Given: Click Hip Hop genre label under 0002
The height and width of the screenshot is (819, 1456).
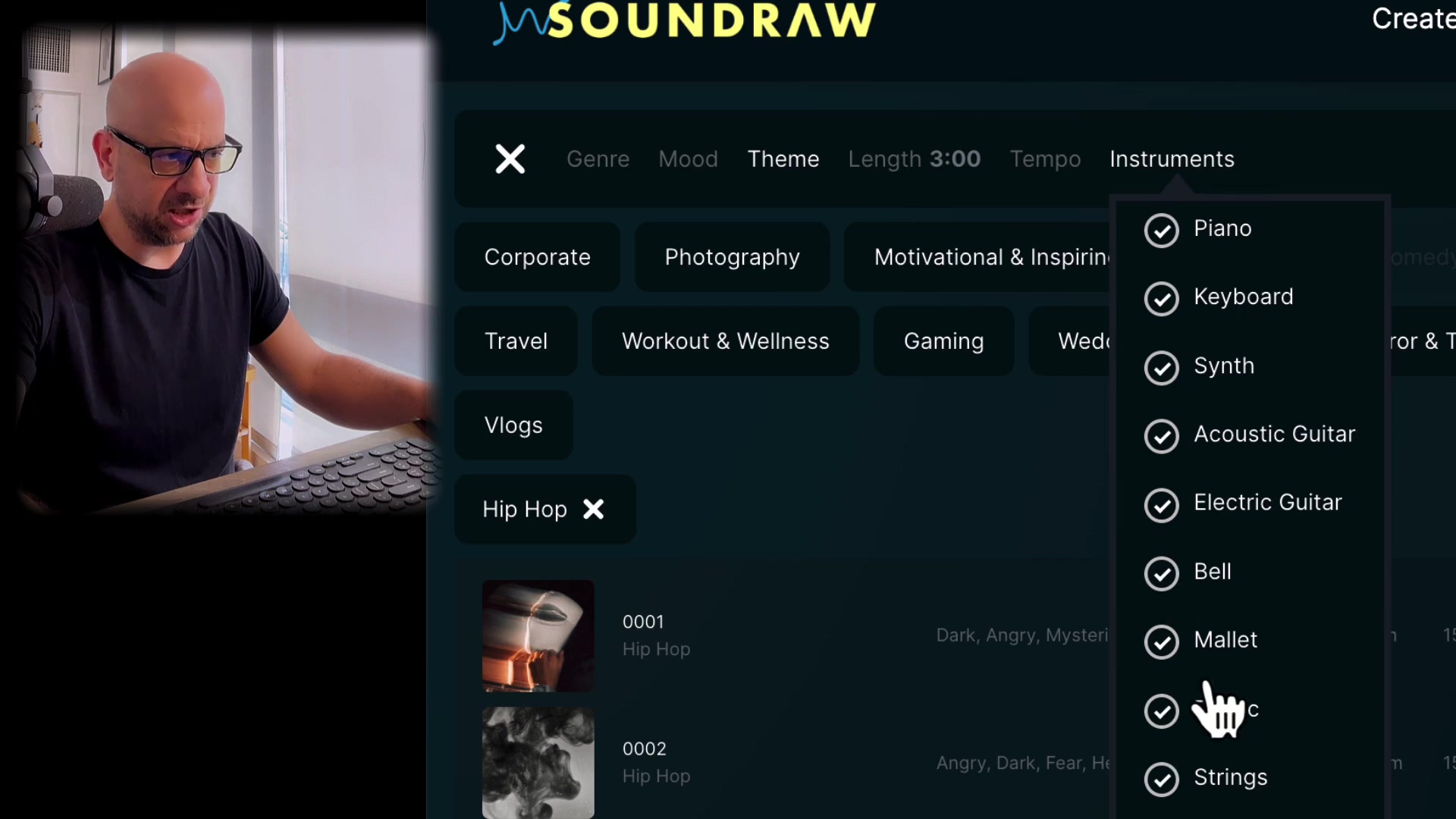Looking at the screenshot, I should point(656,777).
